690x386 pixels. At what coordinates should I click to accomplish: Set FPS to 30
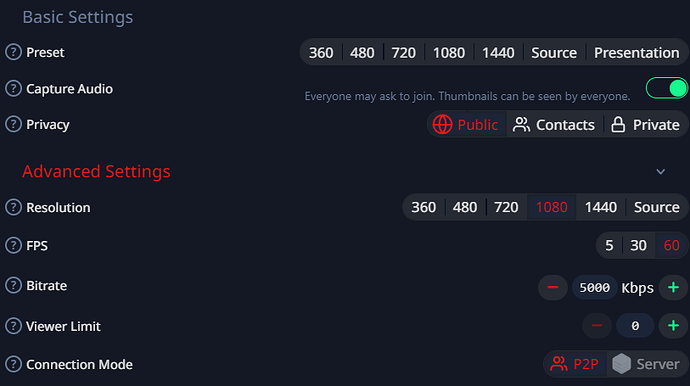[638, 245]
